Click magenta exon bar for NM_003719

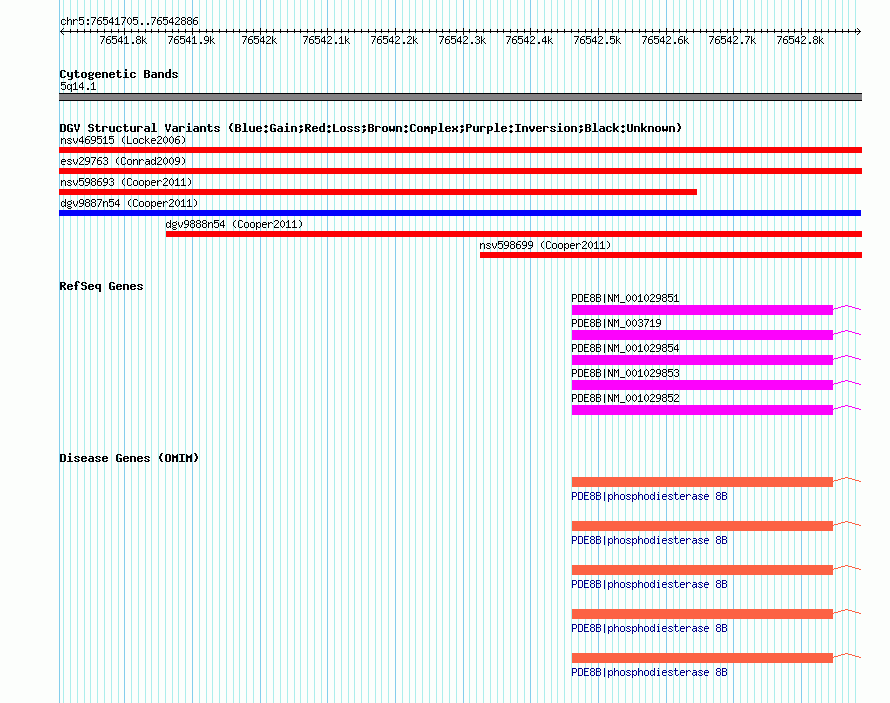coord(702,335)
